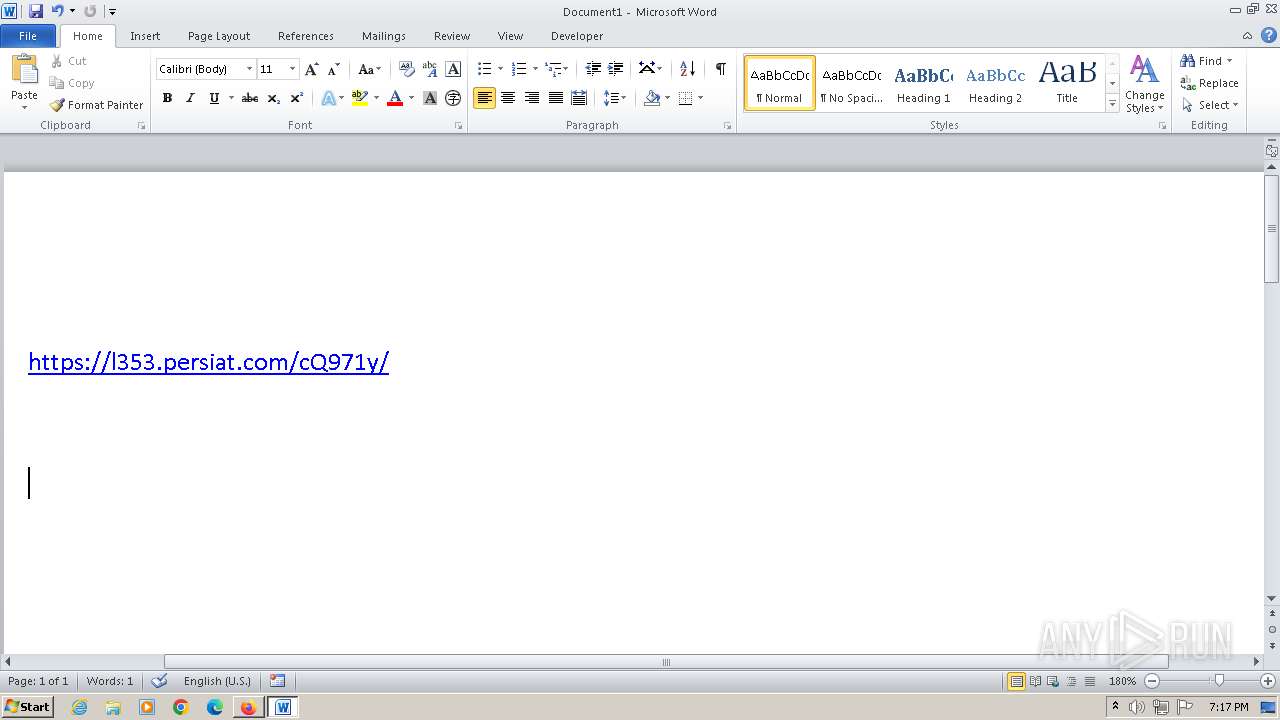This screenshot has width=1280, height=720.
Task: Toggle Superscript formatting
Action: click(x=297, y=98)
